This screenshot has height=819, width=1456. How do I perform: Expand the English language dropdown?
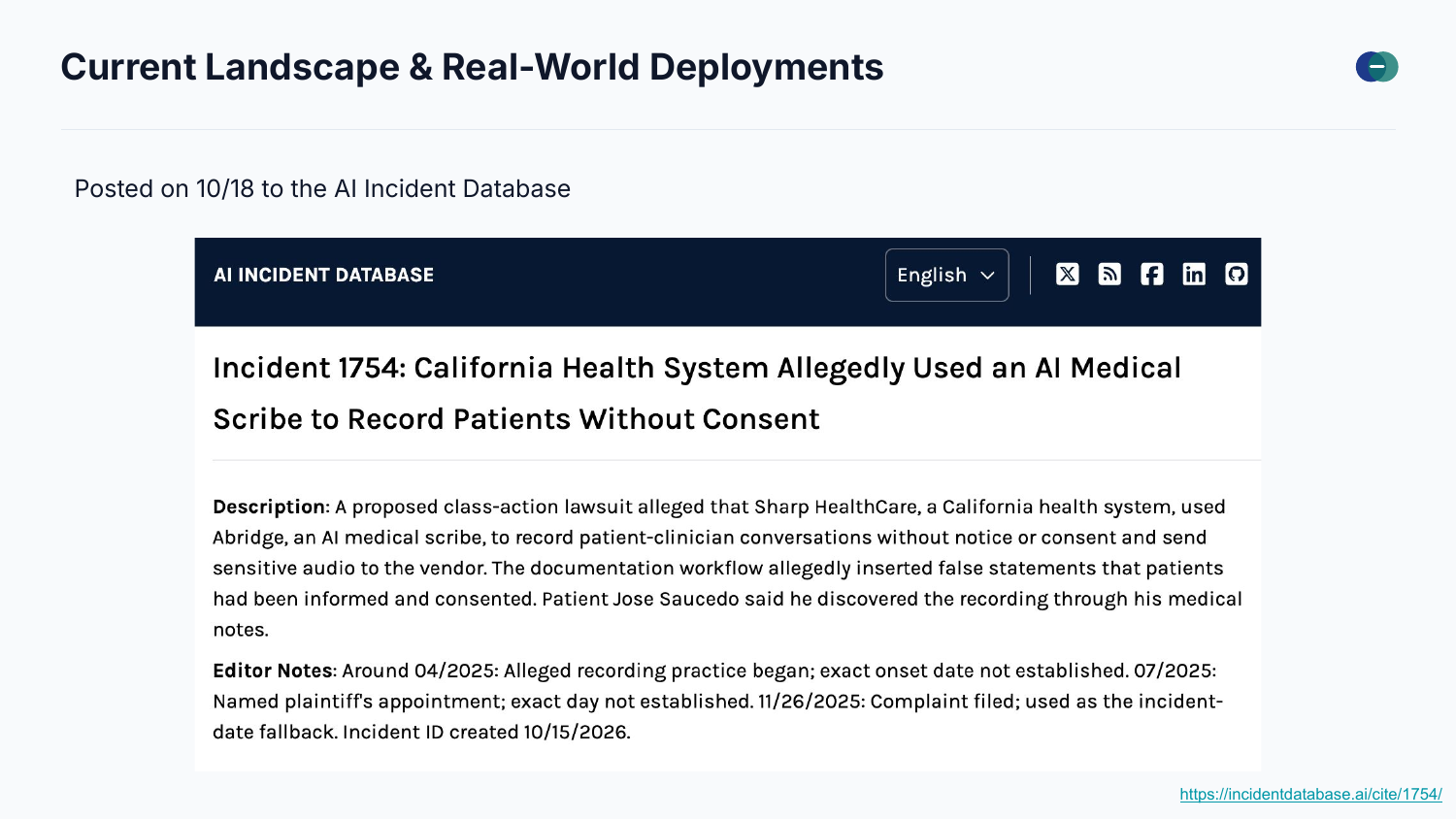tap(946, 275)
